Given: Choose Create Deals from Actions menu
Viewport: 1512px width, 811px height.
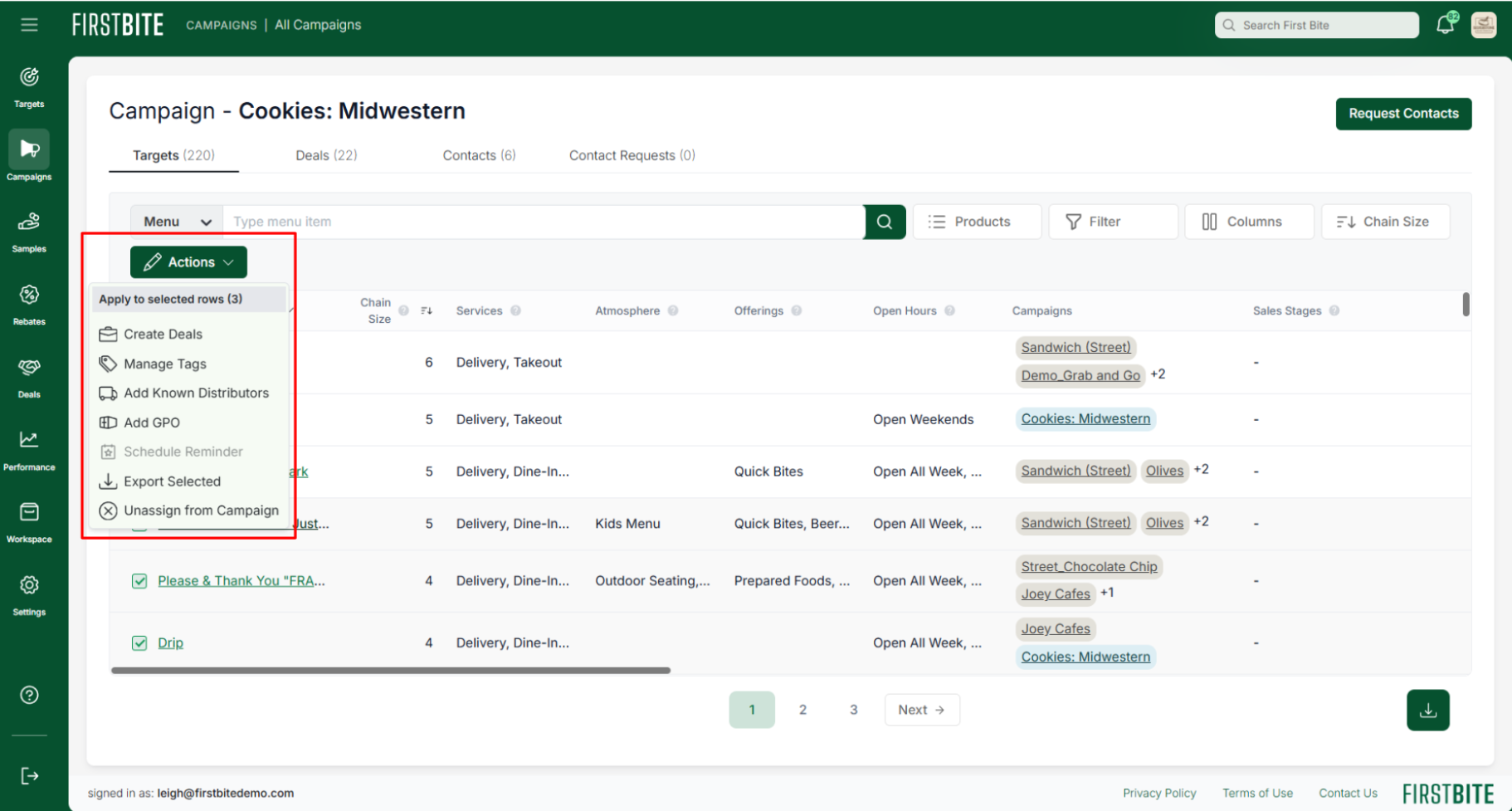Looking at the screenshot, I should 188,335.
